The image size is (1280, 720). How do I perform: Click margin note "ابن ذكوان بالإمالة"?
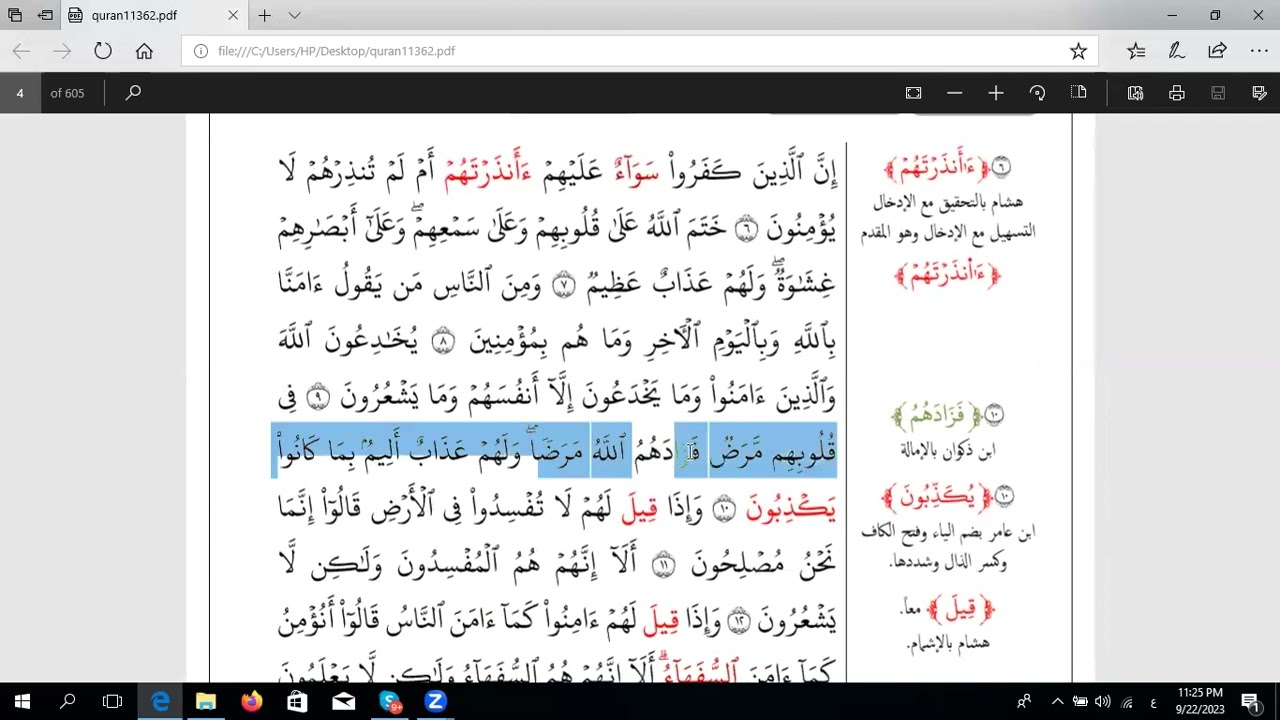tap(947, 451)
